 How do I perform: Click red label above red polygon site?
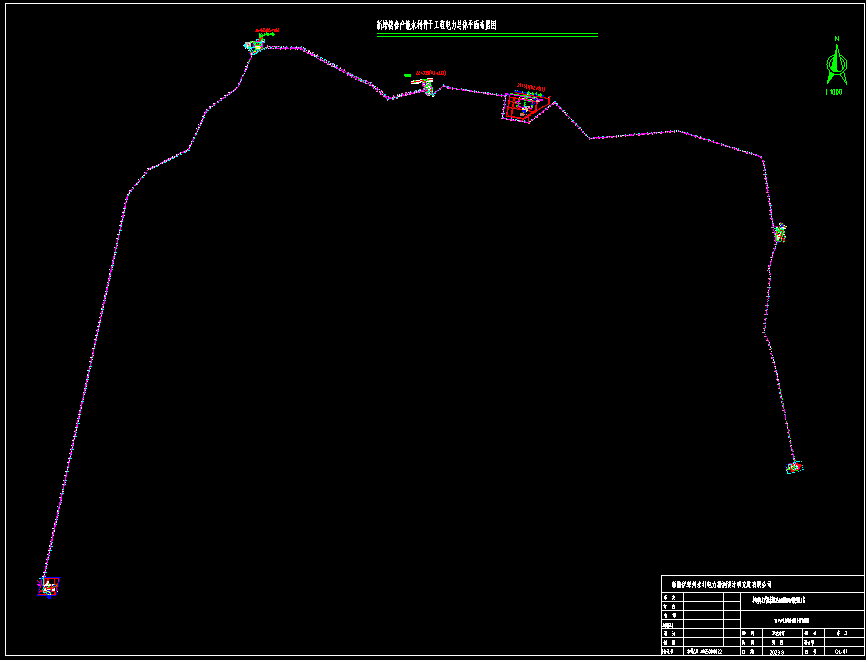pyautogui.click(x=527, y=86)
